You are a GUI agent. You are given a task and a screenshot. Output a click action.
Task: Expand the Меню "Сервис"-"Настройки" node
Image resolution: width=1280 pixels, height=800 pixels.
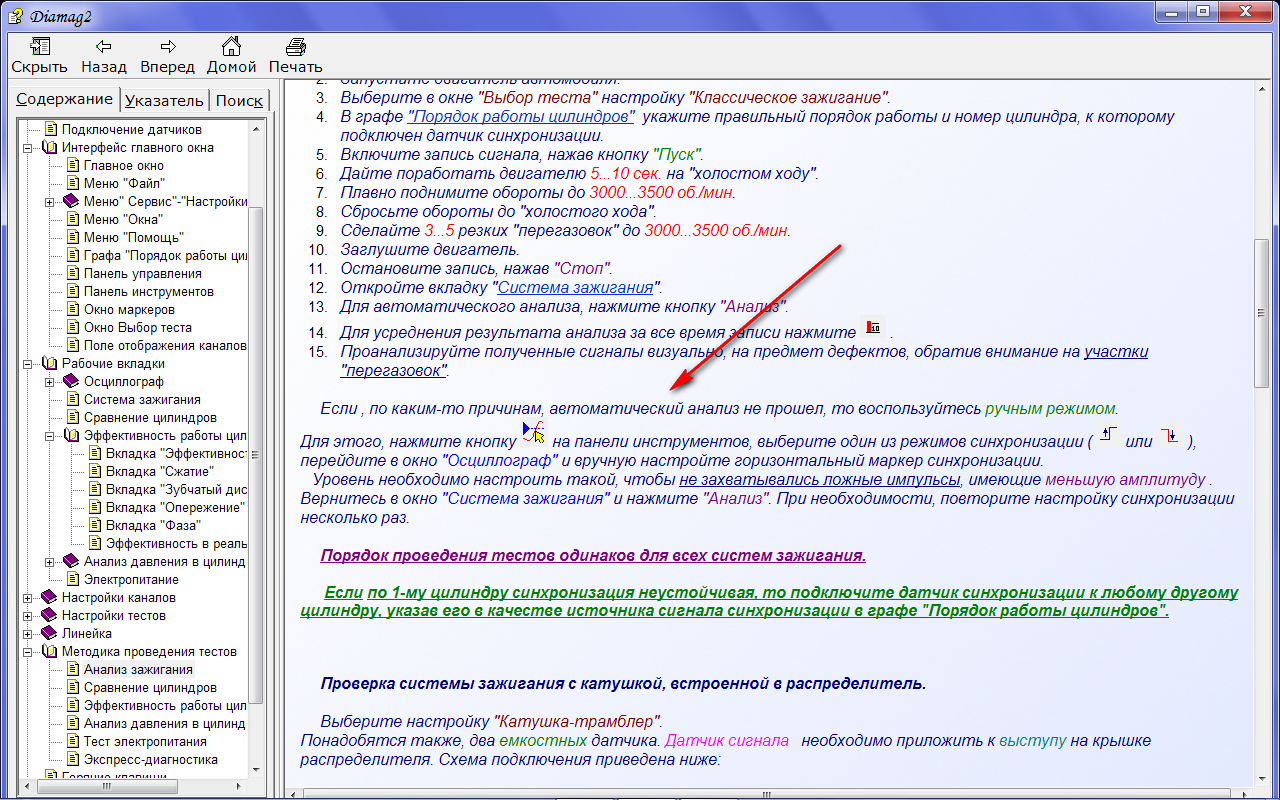click(50, 202)
